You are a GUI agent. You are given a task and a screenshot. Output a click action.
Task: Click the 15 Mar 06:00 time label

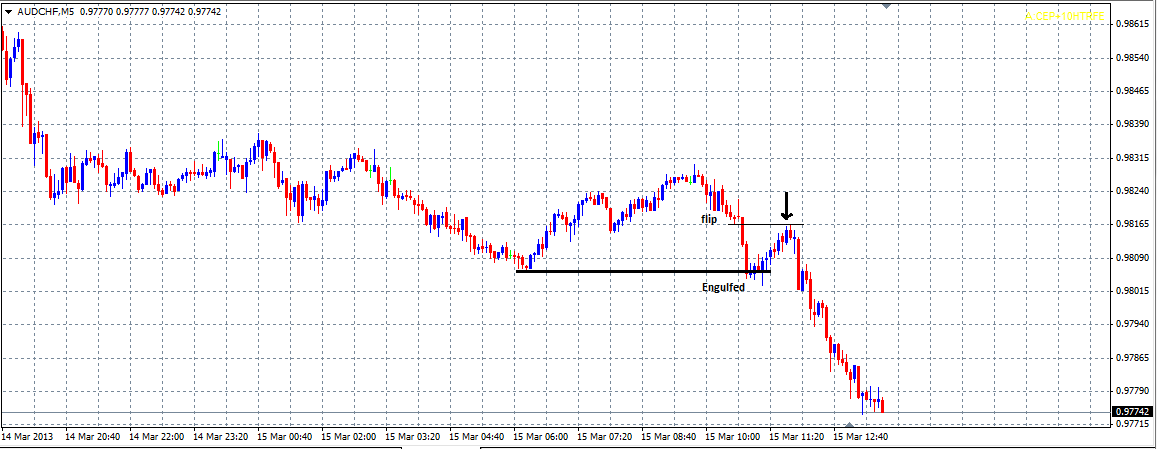[540, 437]
